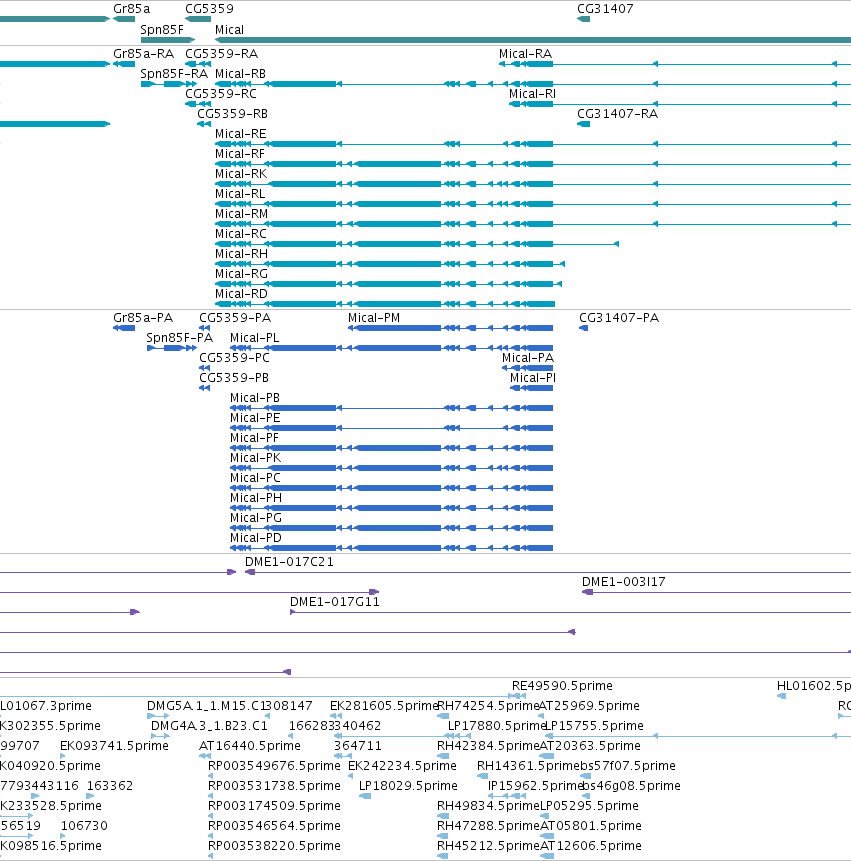Click the CG31407 gene label
851x861 pixels.
[x=605, y=9]
